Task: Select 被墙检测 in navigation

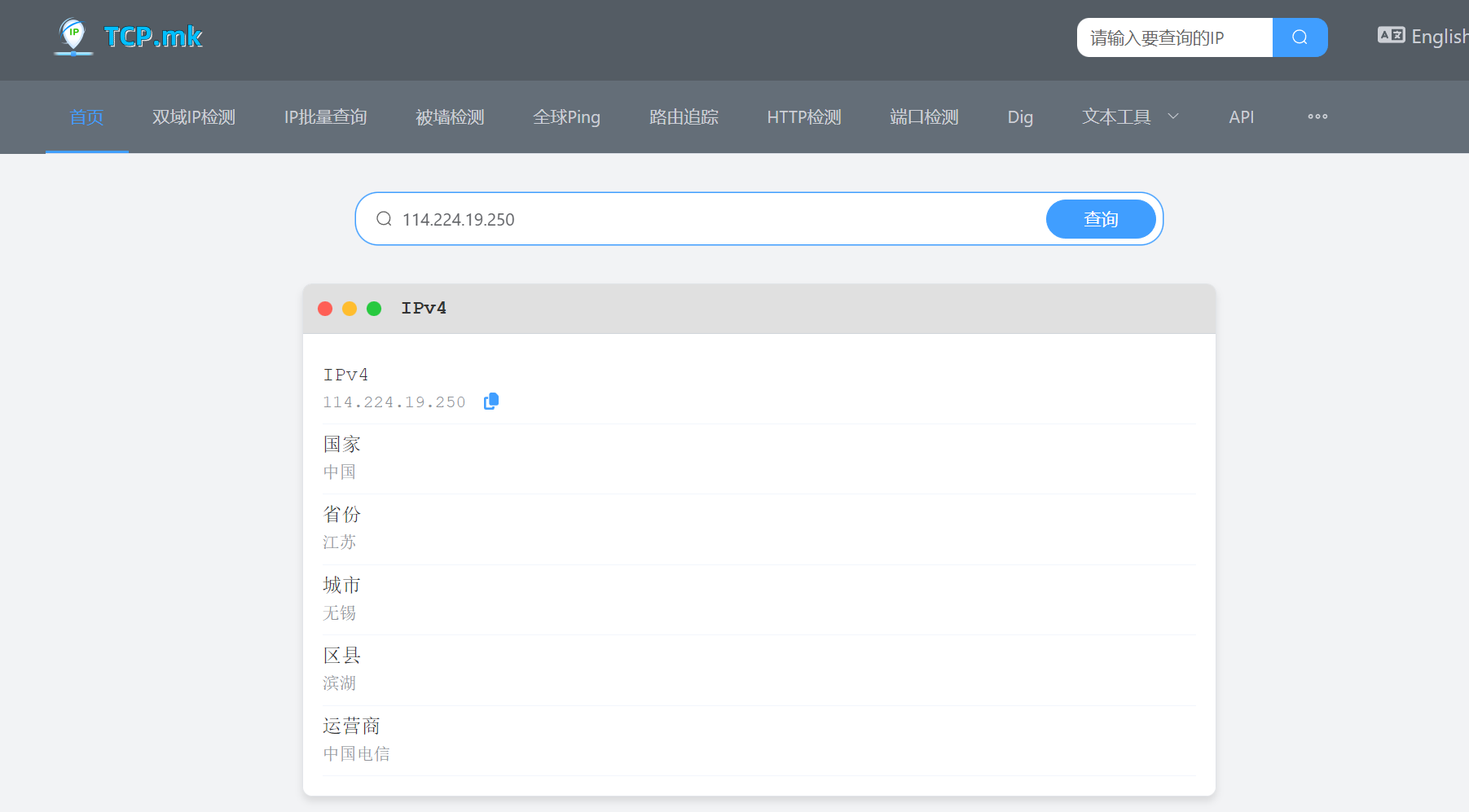Action: (x=450, y=116)
